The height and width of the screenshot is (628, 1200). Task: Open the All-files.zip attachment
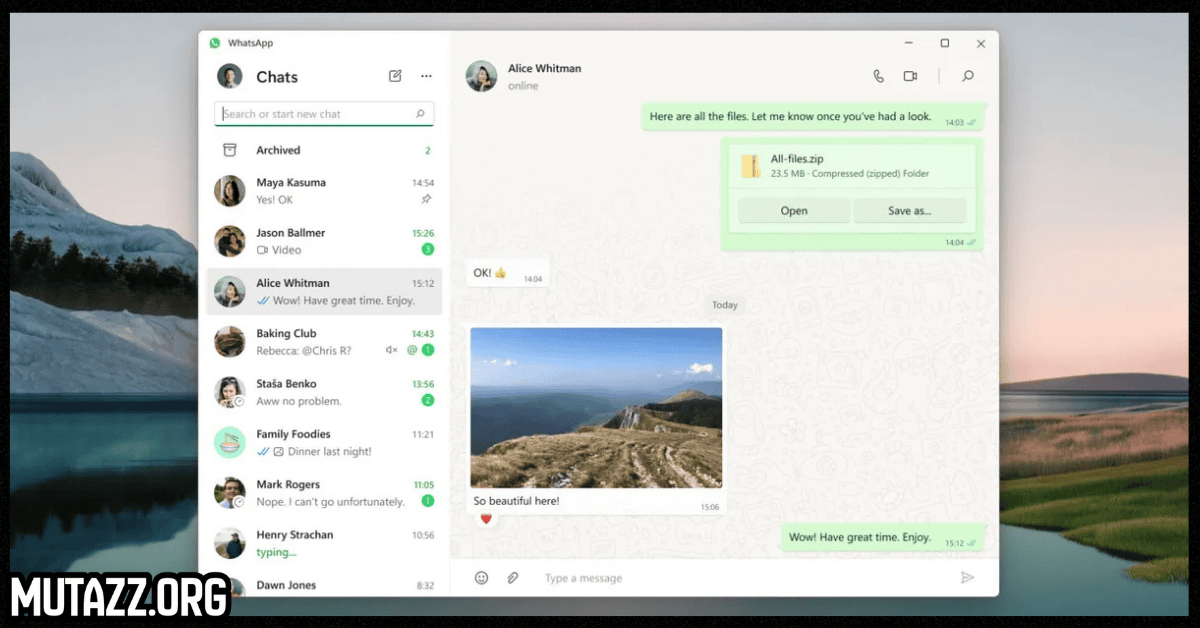pyautogui.click(x=793, y=211)
